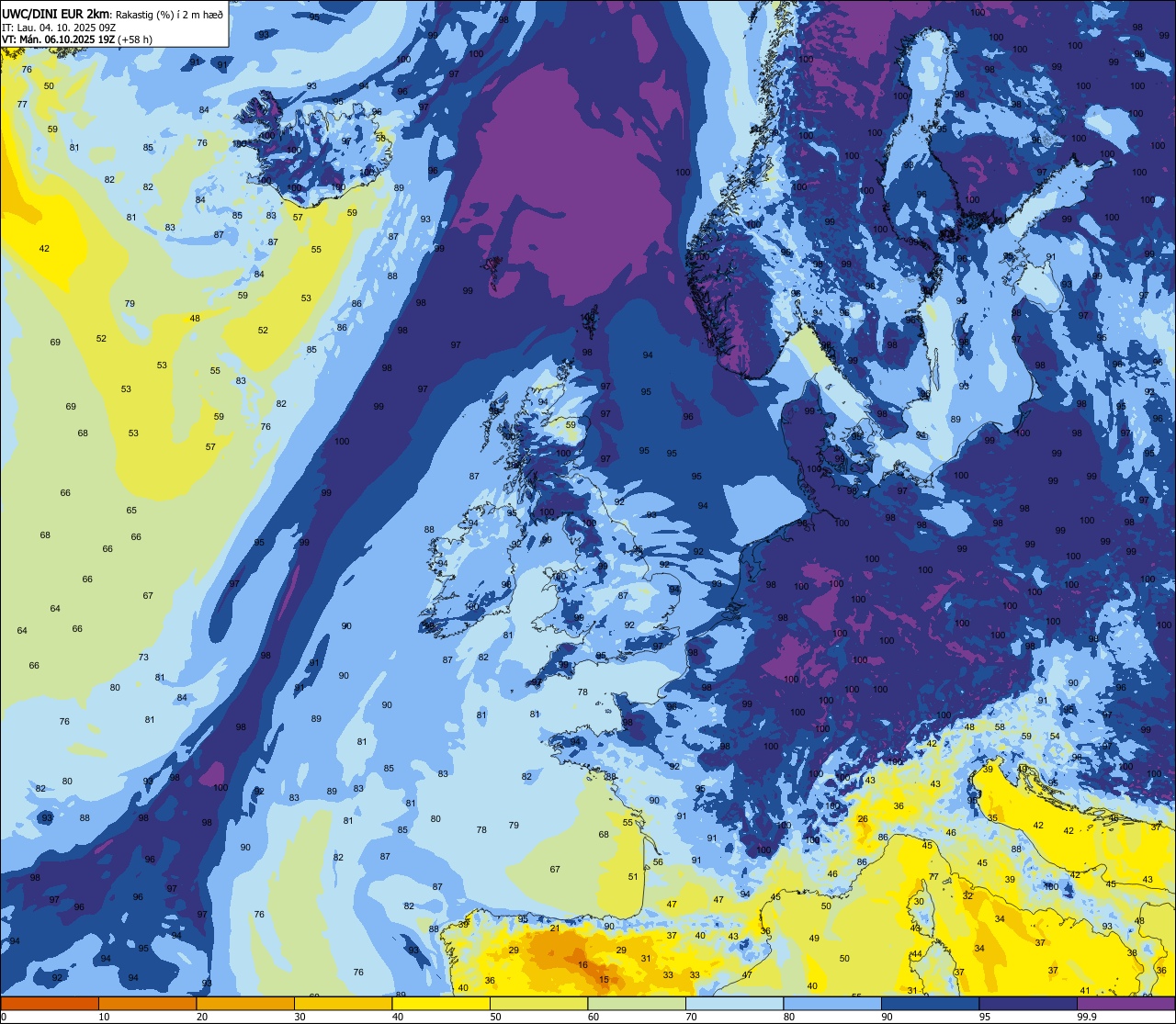The image size is (1176, 1024).
Task: Click the orange 10–20 legend swatch
Action: point(147,1003)
